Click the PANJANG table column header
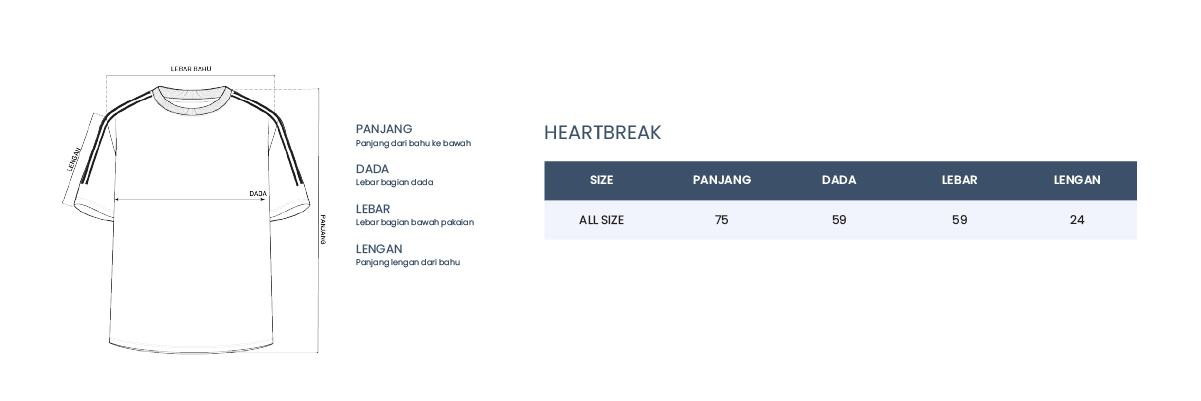Screen dimensions: 1201x401 coord(721,180)
